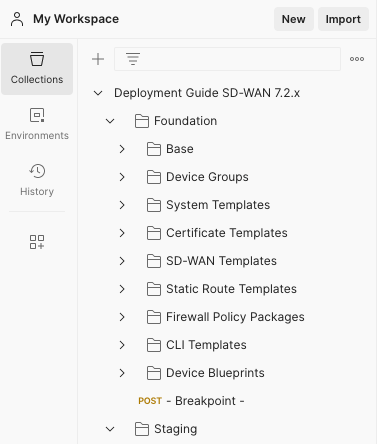
Task: Click the collections search filter field
Action: (x=227, y=59)
